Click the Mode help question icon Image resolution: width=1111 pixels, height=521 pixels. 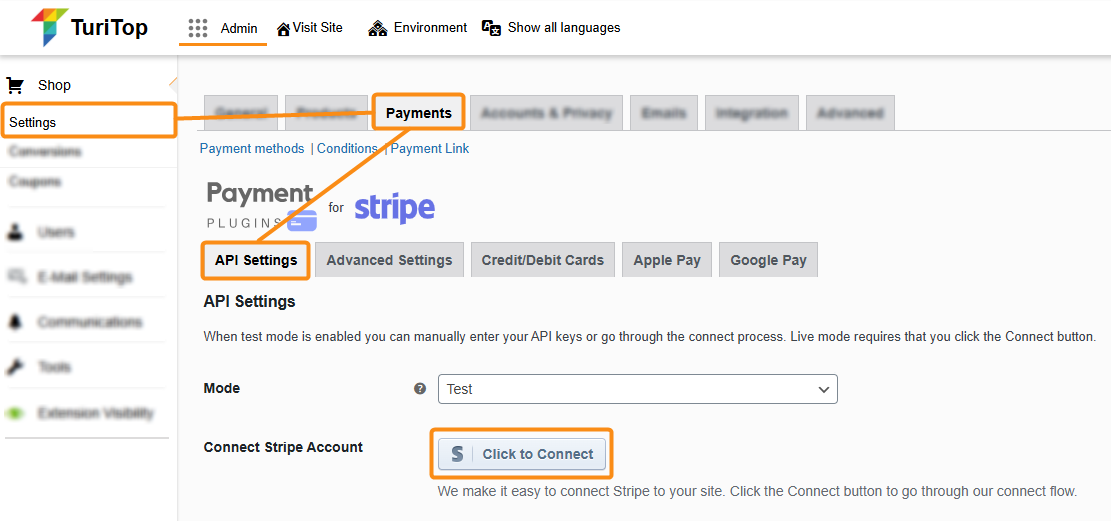click(420, 389)
